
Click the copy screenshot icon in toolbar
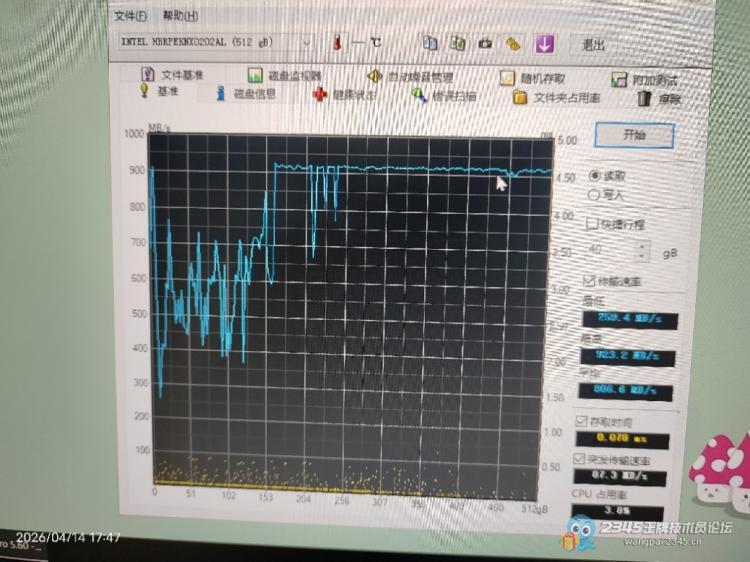[x=458, y=43]
